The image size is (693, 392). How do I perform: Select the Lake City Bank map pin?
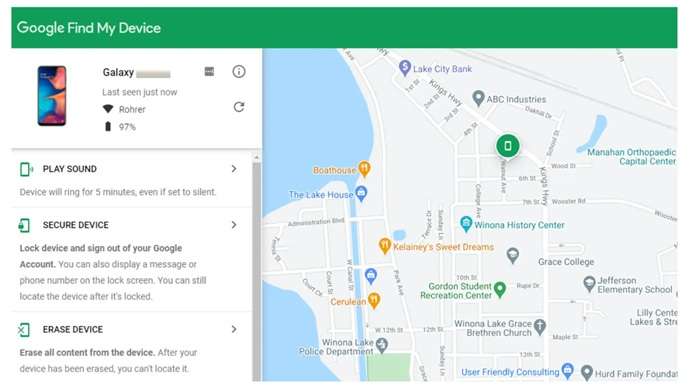click(404, 68)
